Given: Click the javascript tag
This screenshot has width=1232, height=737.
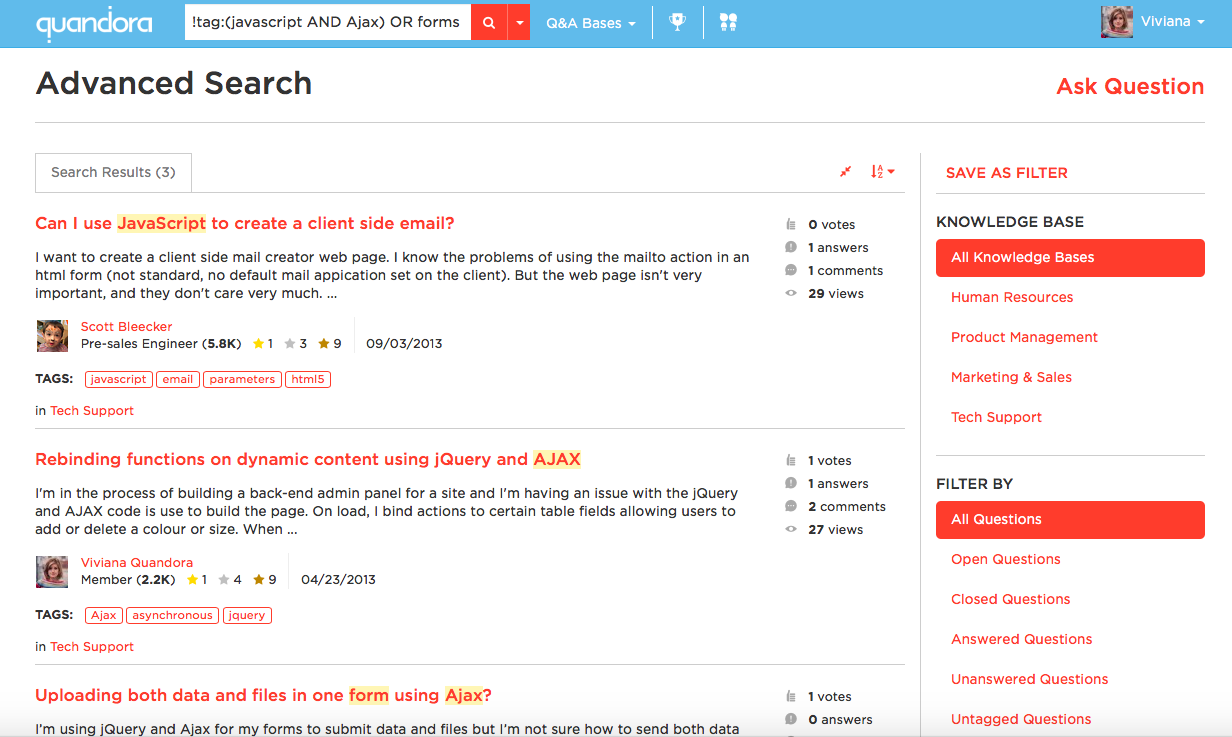Looking at the screenshot, I should [x=118, y=379].
